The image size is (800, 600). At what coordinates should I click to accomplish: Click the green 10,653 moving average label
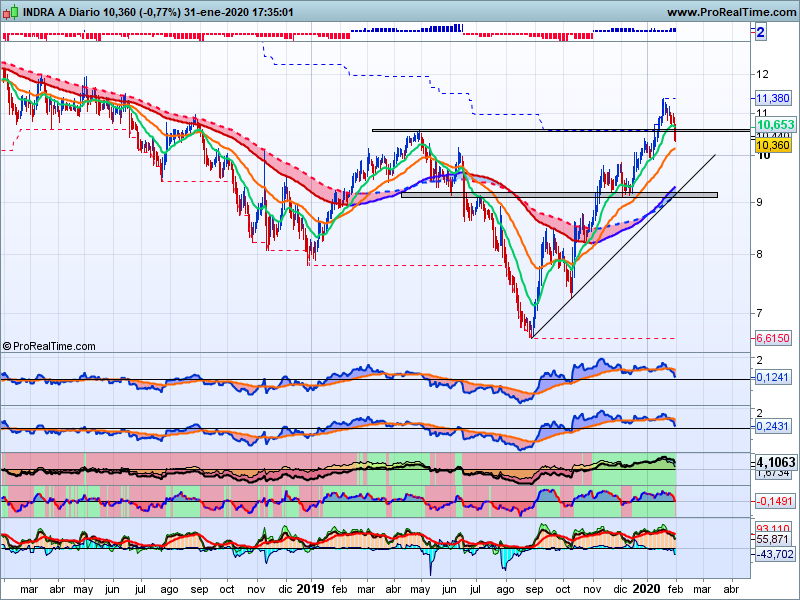tap(776, 124)
